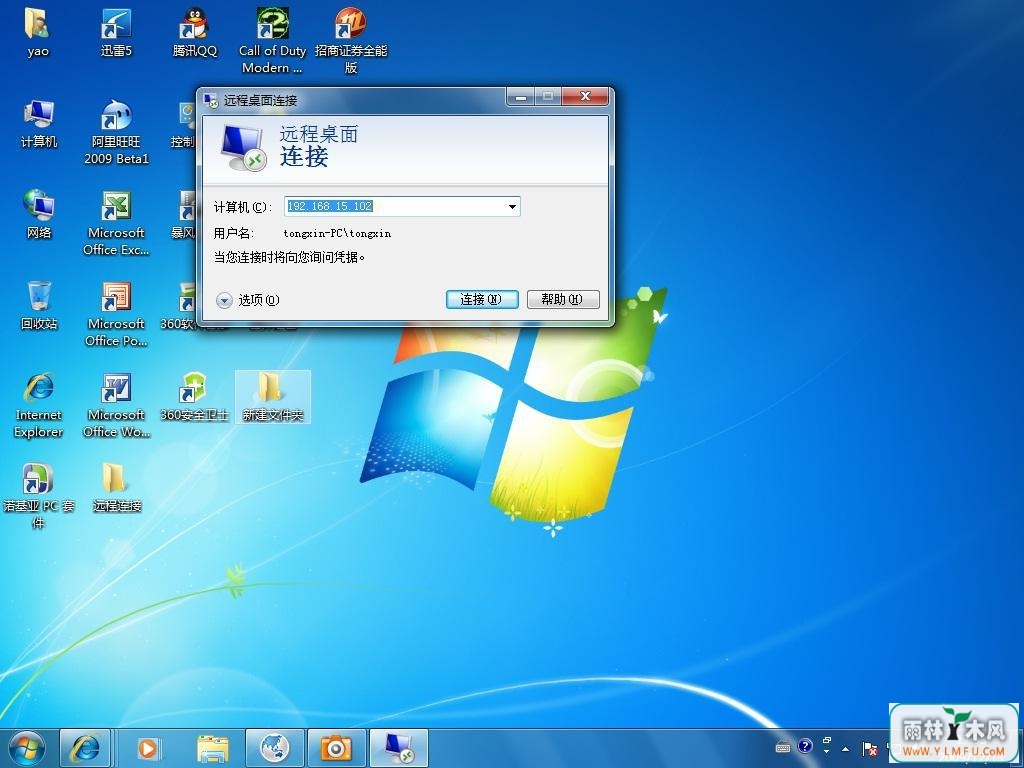Open Windows Media Player from taskbar

tap(149, 748)
